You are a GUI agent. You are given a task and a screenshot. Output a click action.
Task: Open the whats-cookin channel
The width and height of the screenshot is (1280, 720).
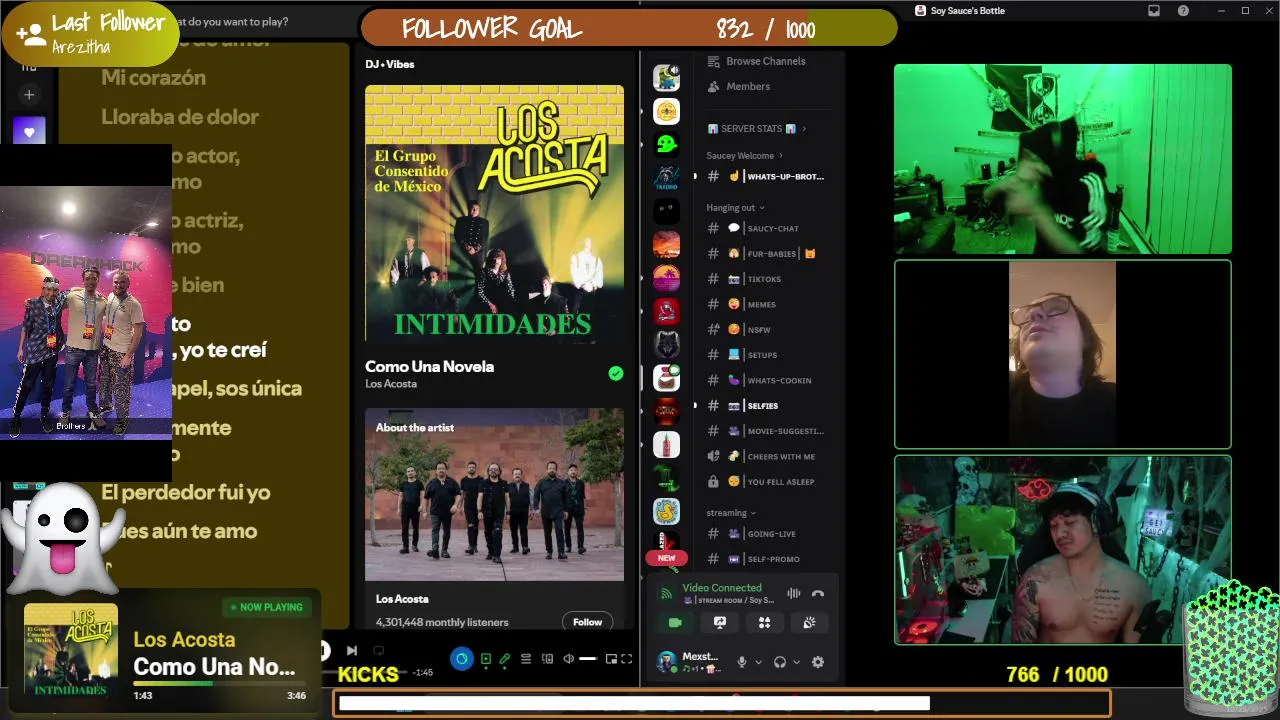point(767,380)
